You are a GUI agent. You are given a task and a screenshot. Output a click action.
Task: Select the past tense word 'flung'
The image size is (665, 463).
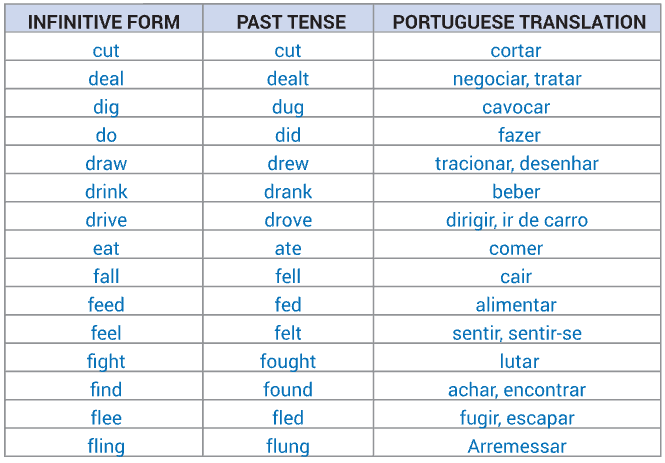click(x=288, y=447)
